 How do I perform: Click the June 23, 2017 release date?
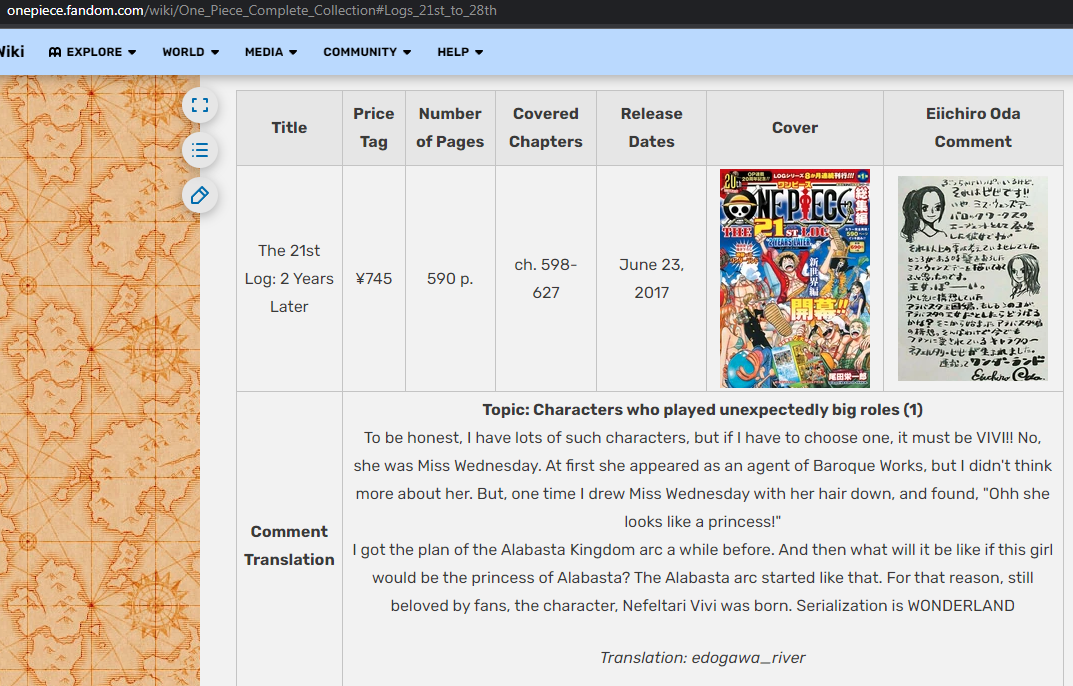pos(651,279)
